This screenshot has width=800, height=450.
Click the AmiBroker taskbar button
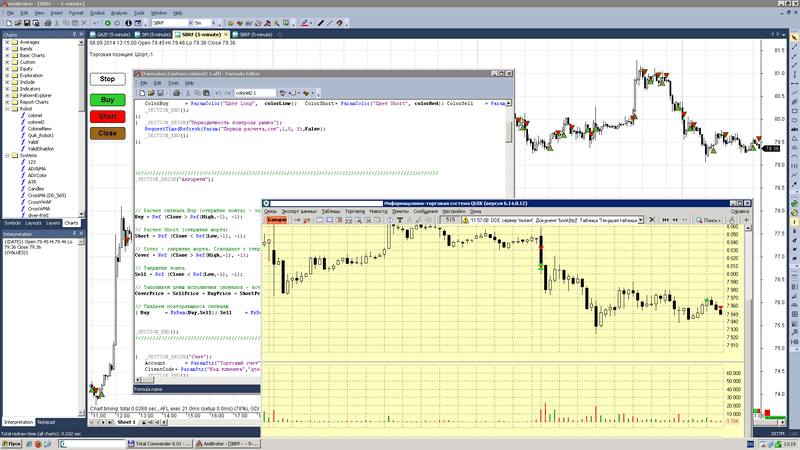pos(227,444)
